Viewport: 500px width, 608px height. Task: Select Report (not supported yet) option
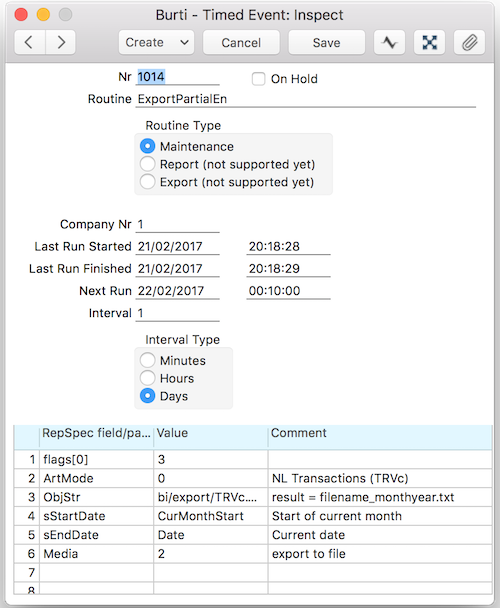pyautogui.click(x=147, y=164)
